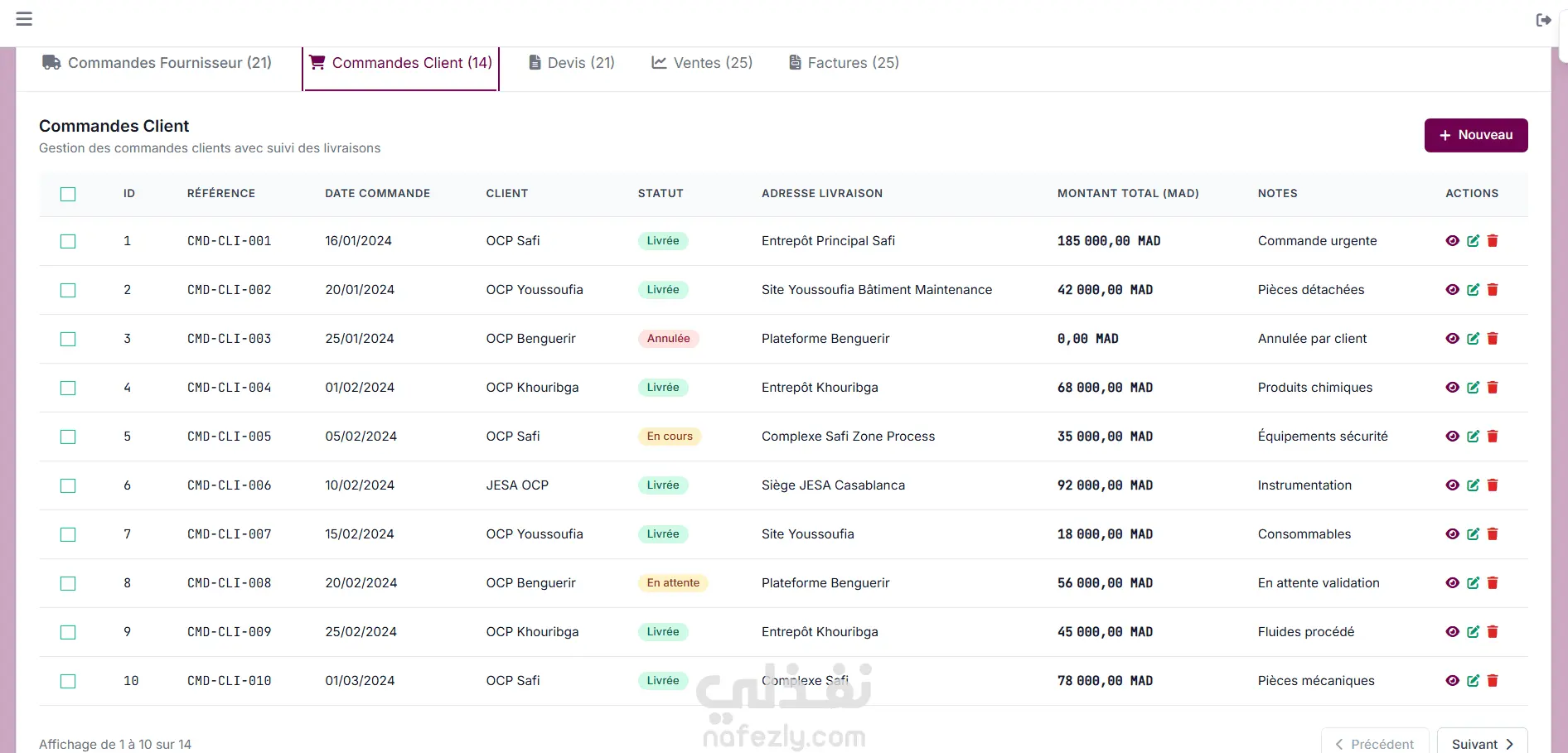Select the checkbox for order CMD-CLI-010
The image size is (1568, 753).
[68, 681]
